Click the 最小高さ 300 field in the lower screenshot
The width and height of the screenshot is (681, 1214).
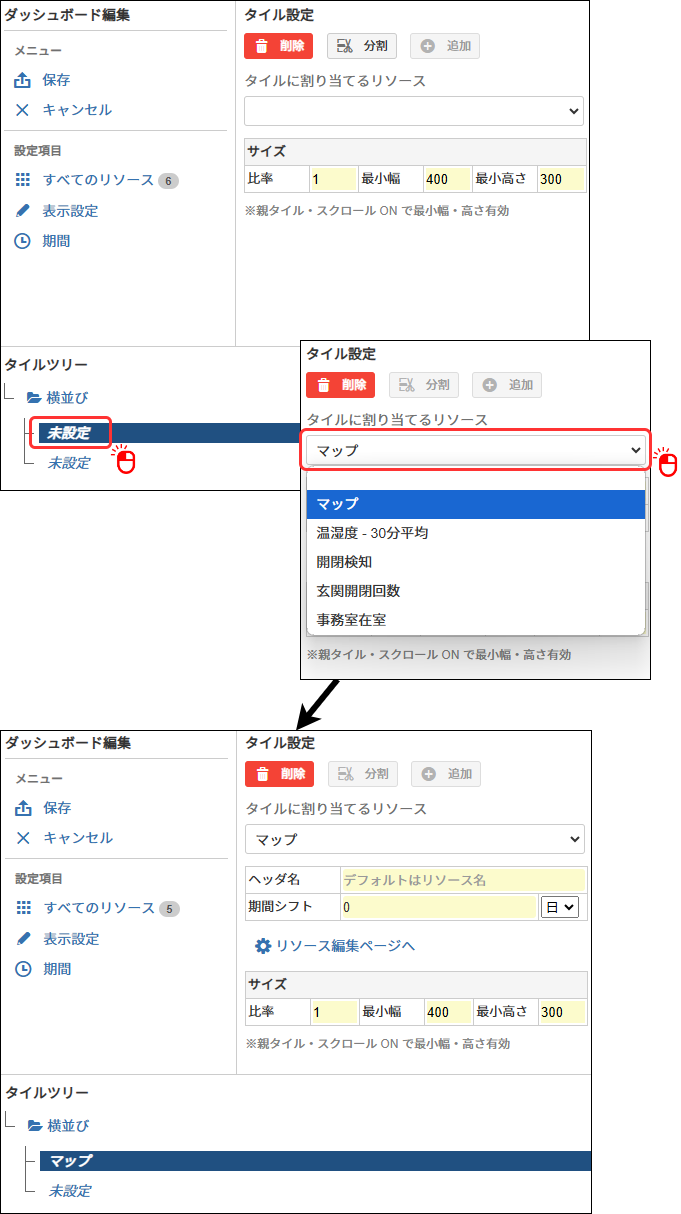pyautogui.click(x=562, y=1012)
